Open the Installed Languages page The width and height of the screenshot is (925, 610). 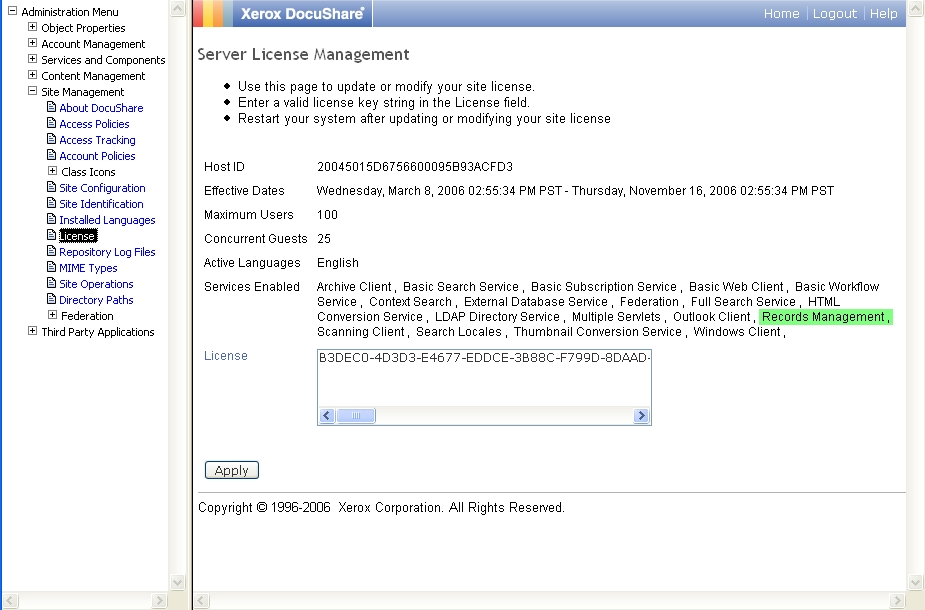[107, 220]
